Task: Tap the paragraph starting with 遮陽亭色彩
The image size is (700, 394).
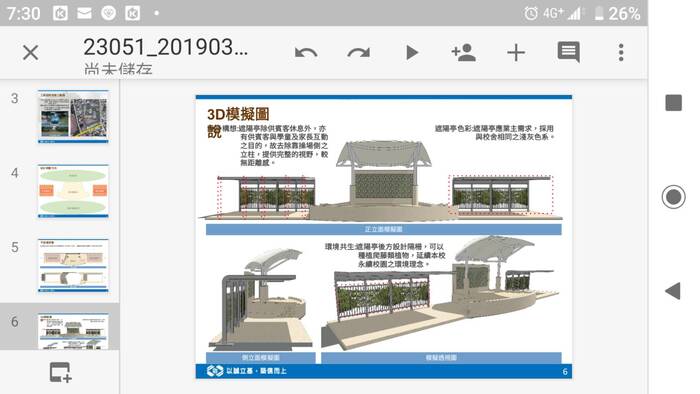Action: (x=495, y=133)
